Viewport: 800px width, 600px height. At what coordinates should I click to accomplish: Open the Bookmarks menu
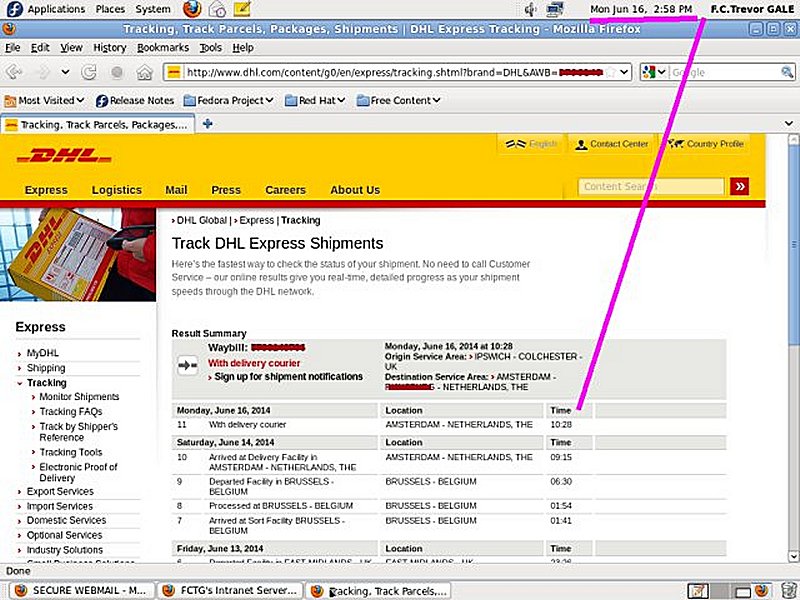click(163, 47)
